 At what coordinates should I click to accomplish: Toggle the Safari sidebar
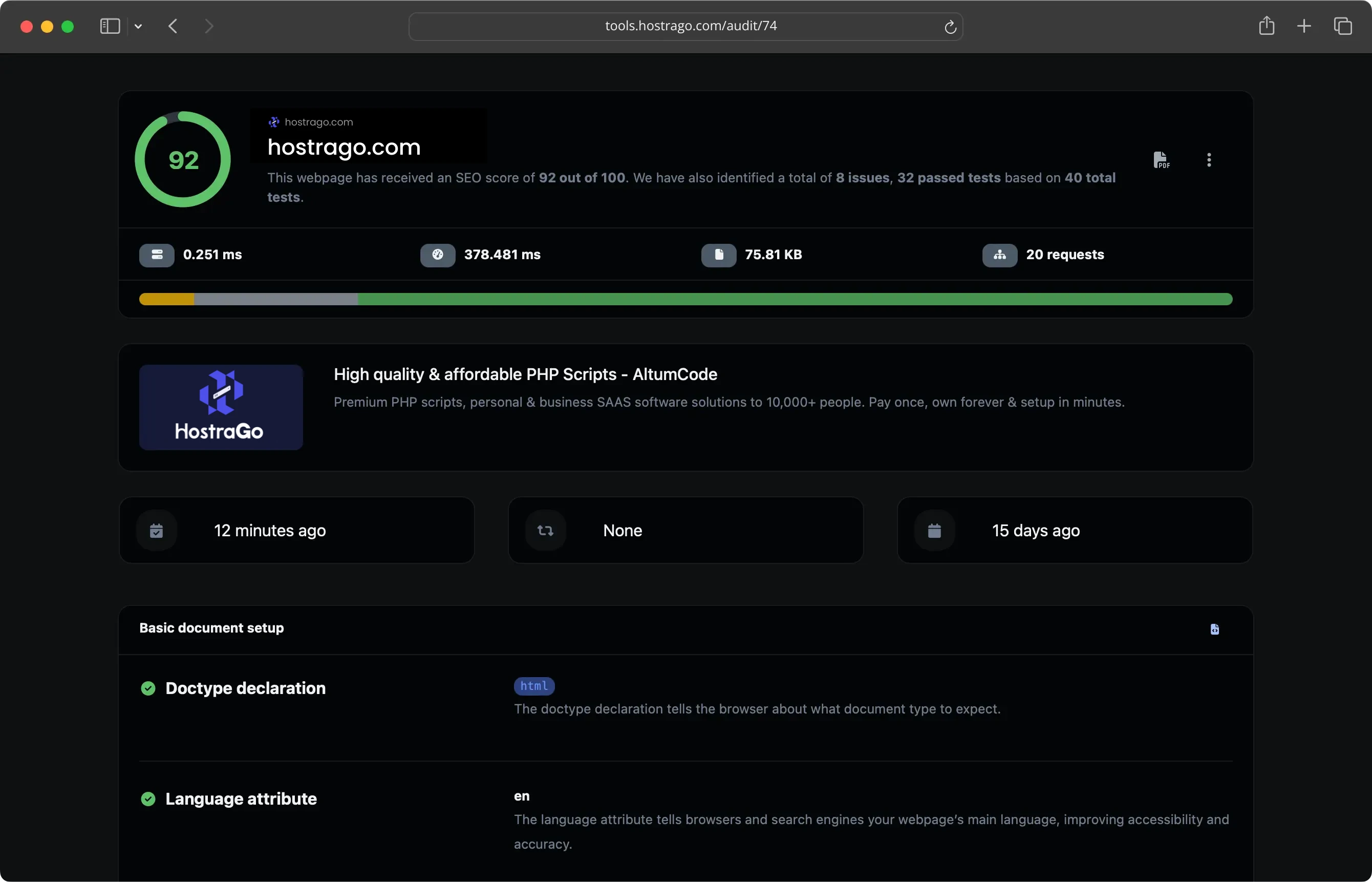[110, 26]
